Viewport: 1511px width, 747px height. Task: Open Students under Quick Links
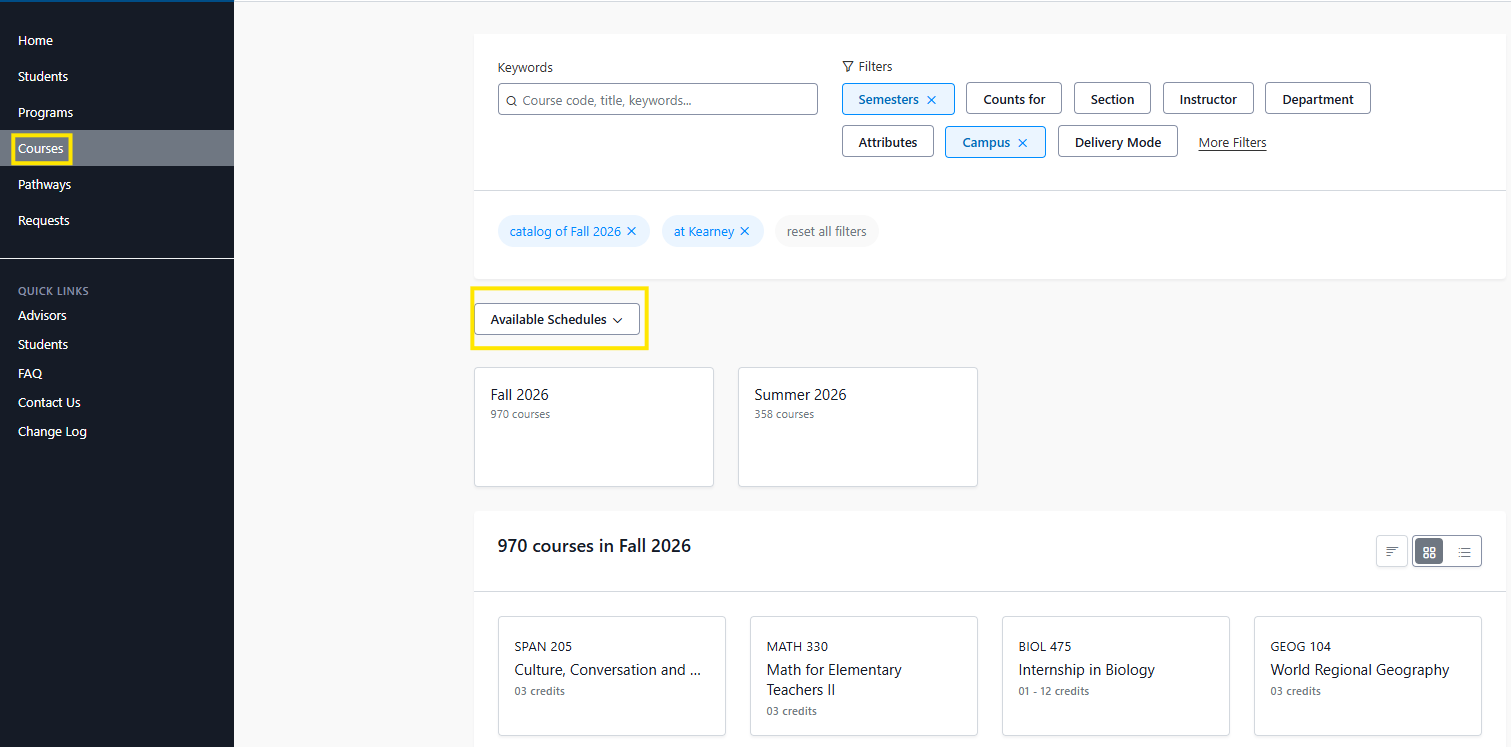point(43,345)
